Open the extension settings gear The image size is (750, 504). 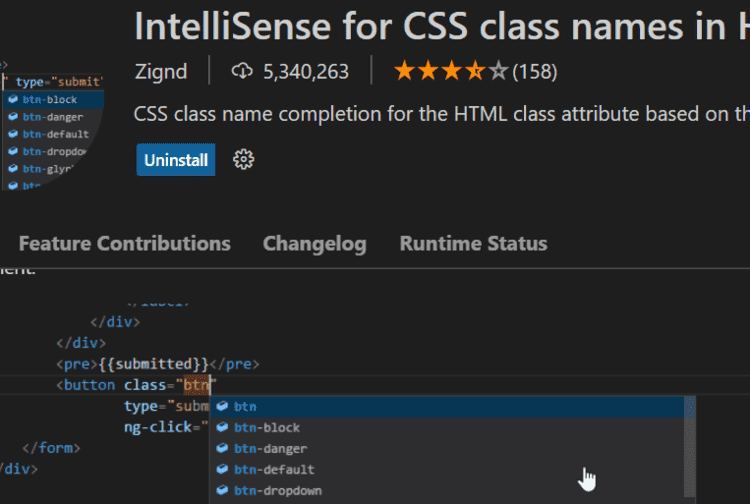[243, 159]
